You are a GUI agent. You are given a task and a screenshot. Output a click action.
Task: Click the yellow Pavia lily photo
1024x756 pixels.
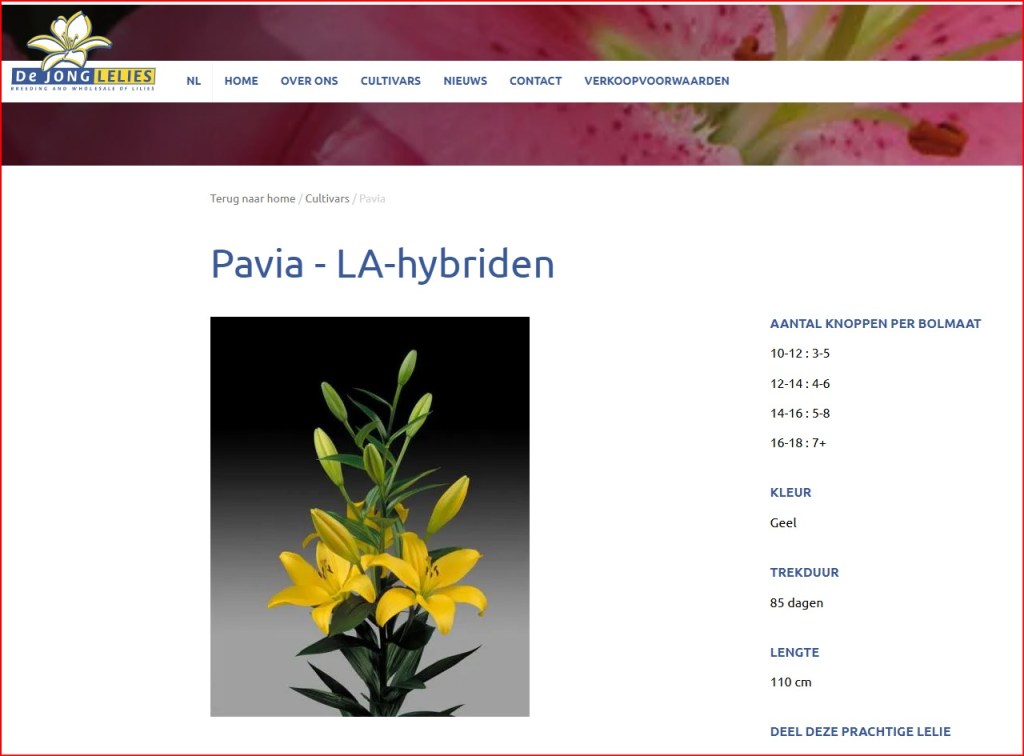click(369, 516)
